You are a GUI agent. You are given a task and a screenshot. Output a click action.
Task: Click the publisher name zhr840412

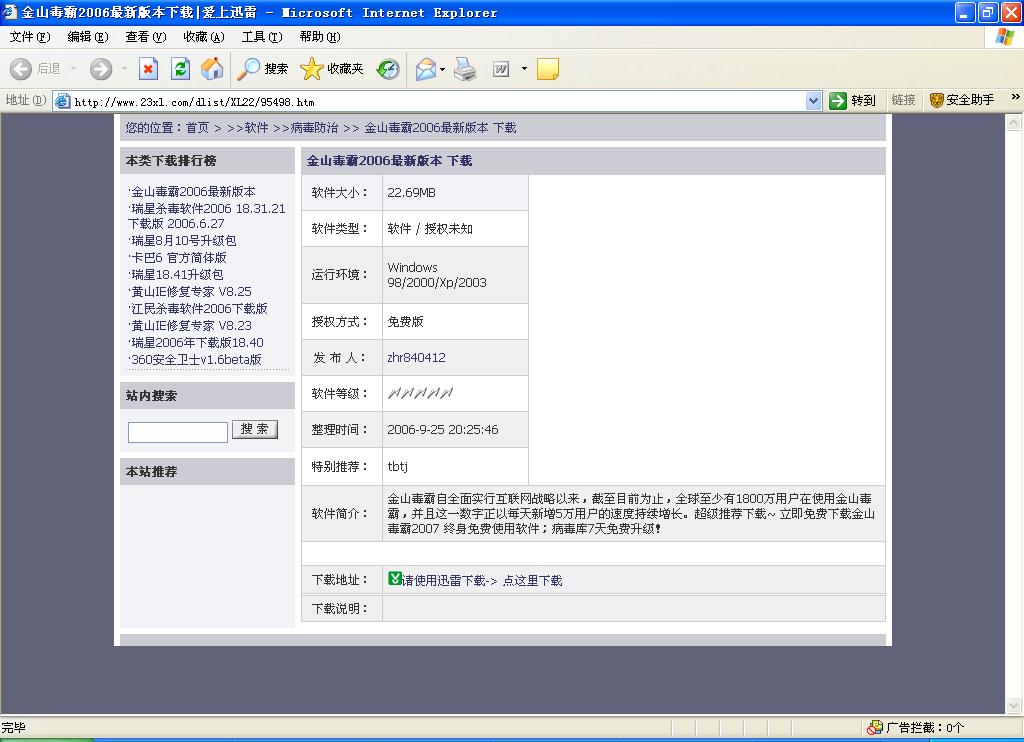pyautogui.click(x=417, y=357)
